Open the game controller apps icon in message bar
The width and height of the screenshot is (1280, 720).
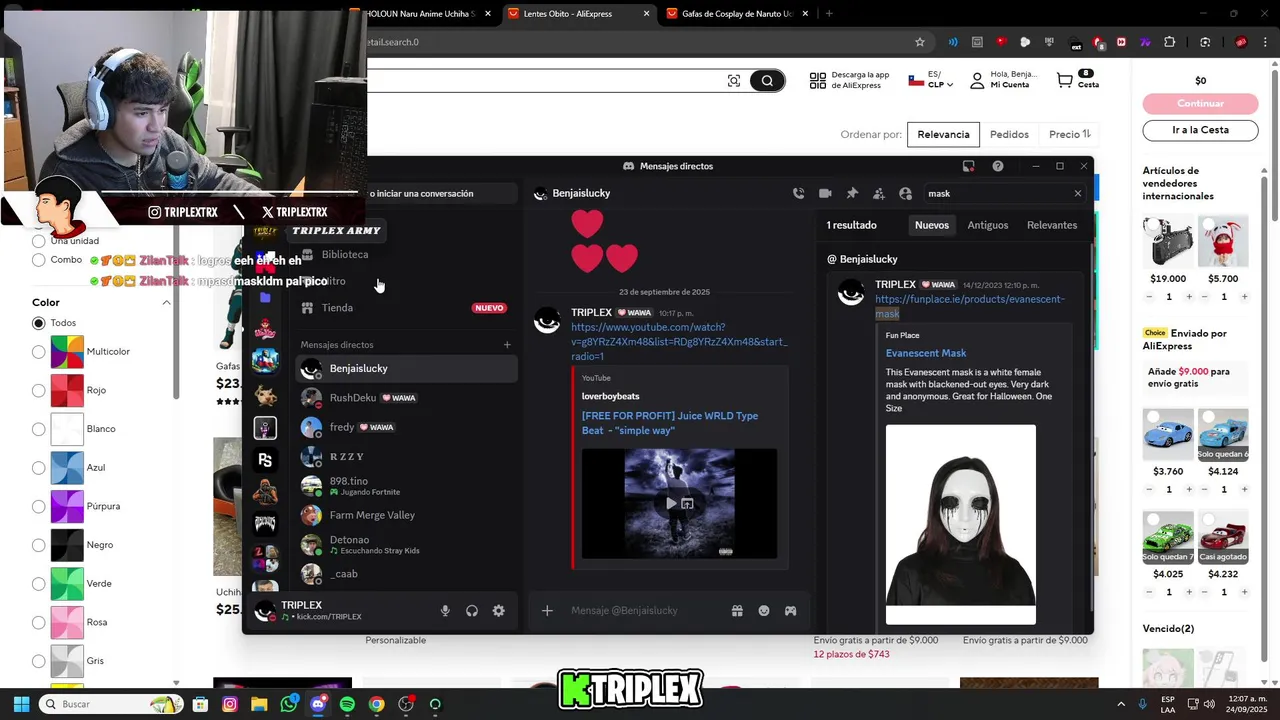point(790,610)
